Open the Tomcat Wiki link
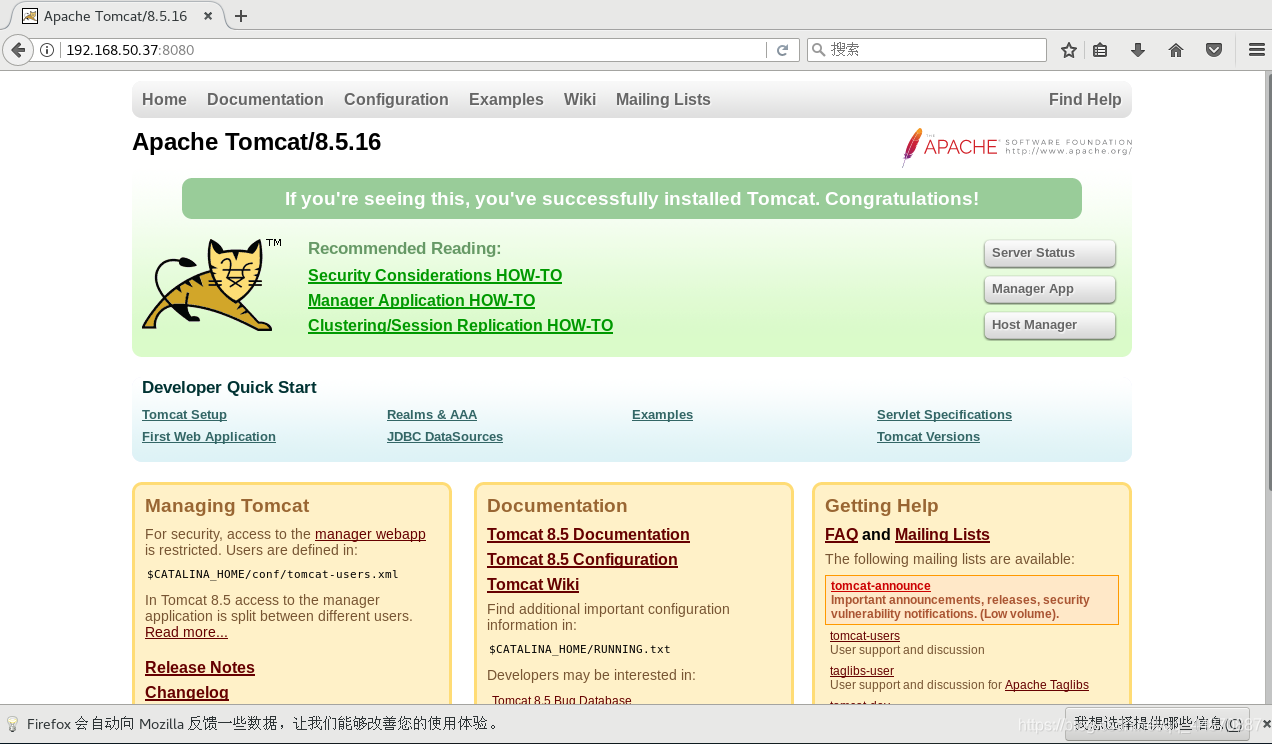1272x744 pixels. tap(533, 584)
